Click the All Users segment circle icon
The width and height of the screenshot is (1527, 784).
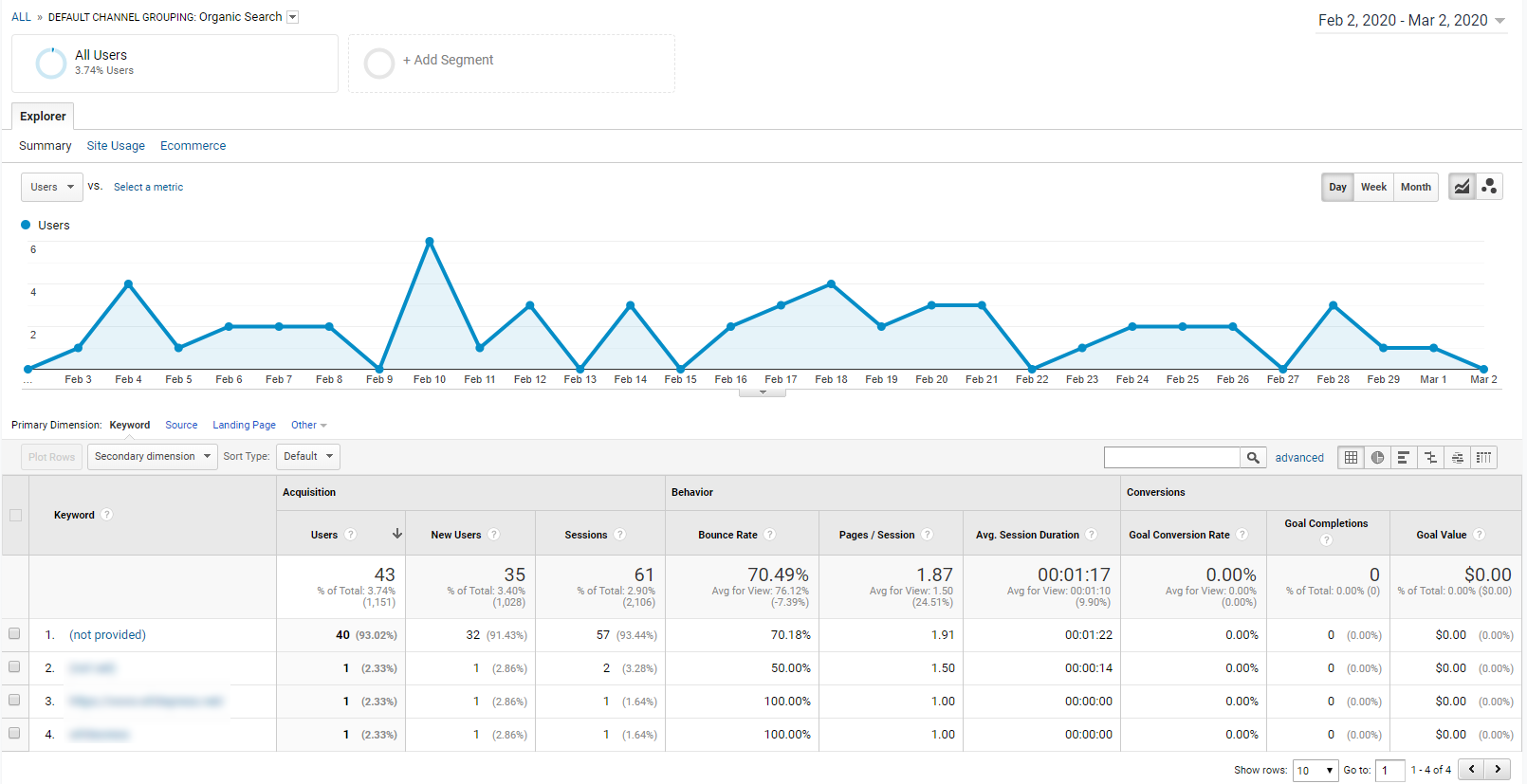tap(50, 63)
